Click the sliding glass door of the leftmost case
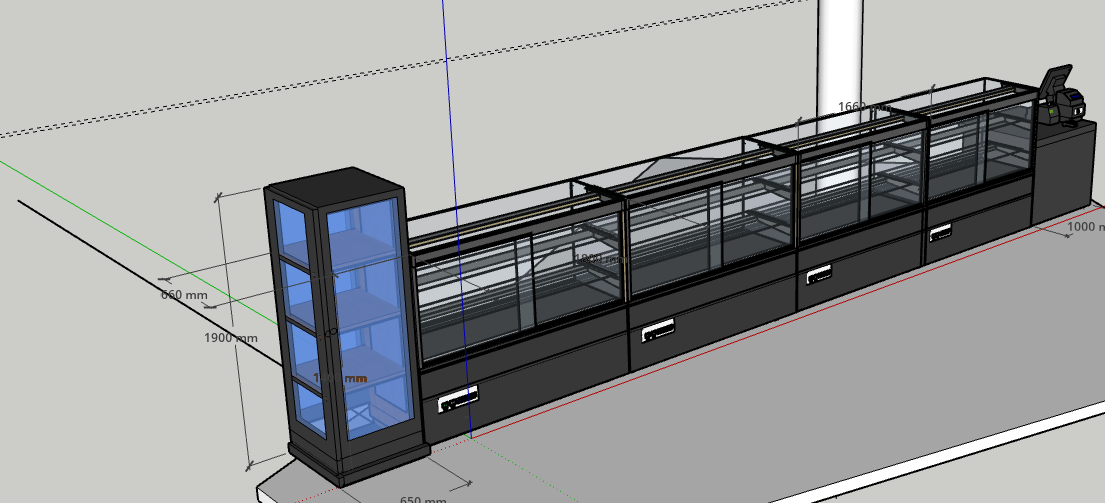Image resolution: width=1105 pixels, height=503 pixels. click(x=475, y=300)
